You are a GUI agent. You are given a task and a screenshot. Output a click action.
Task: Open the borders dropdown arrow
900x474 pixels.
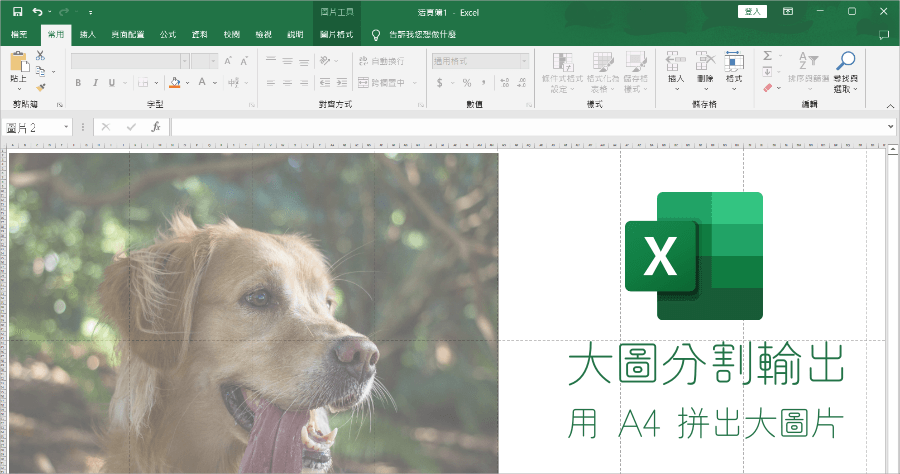coord(156,83)
